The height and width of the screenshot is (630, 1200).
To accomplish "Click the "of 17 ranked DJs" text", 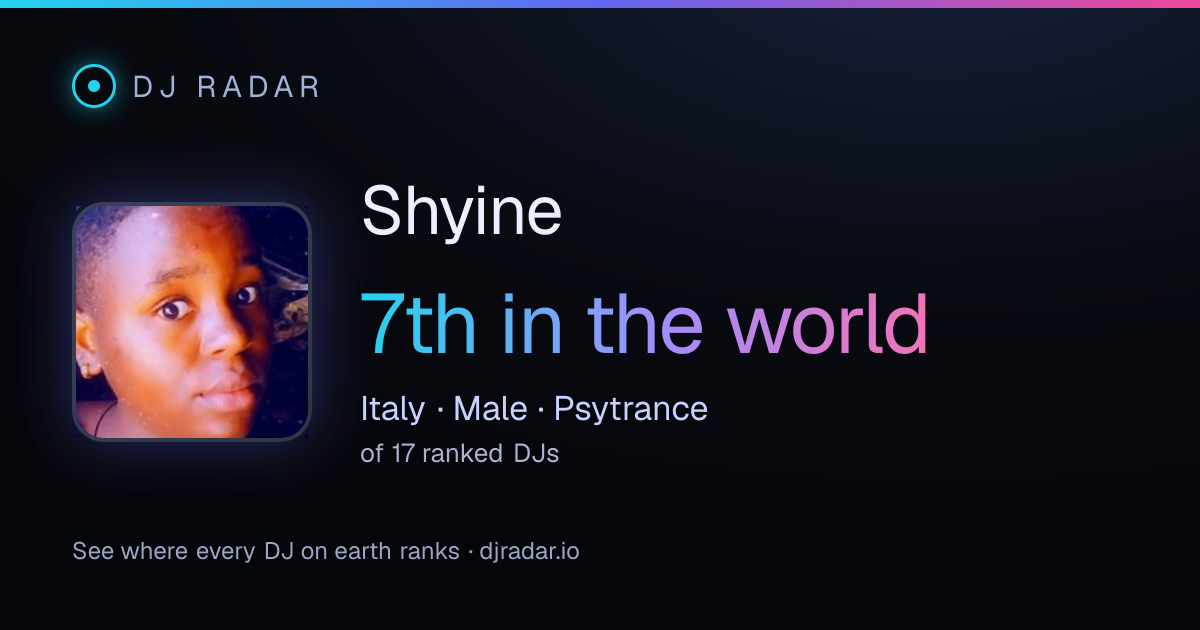I will point(460,453).
